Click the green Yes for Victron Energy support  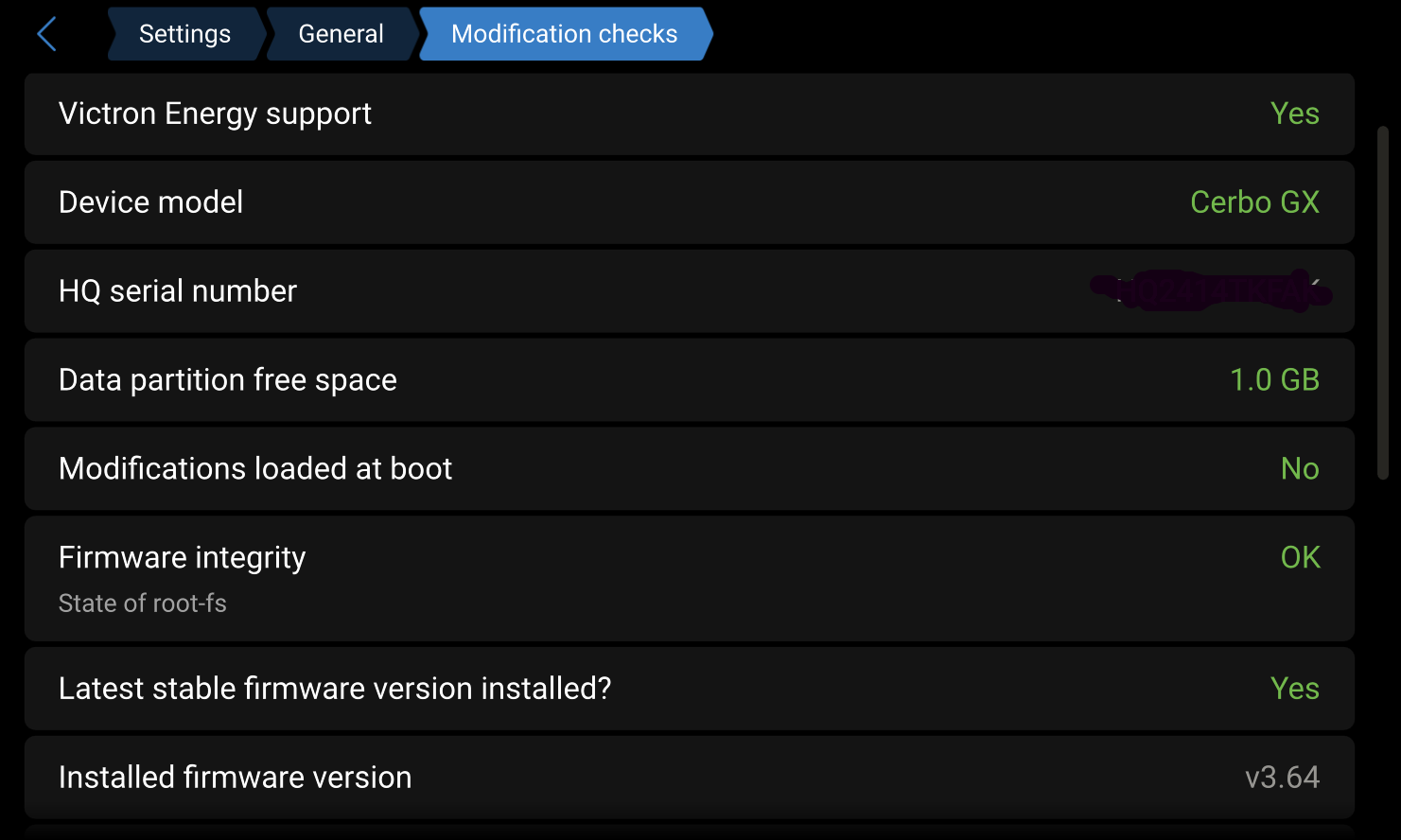pos(1294,114)
